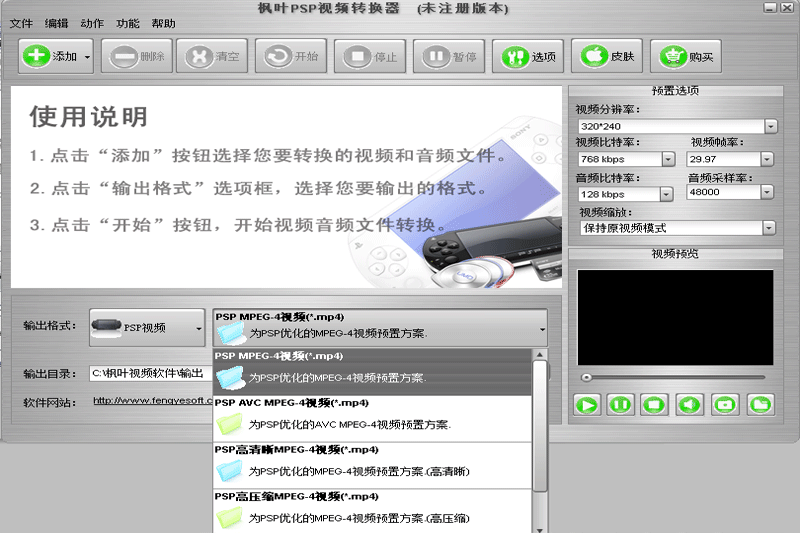
Task: Select PSP MPEG-4视频(*.mp4) list entry
Action: [x=372, y=372]
